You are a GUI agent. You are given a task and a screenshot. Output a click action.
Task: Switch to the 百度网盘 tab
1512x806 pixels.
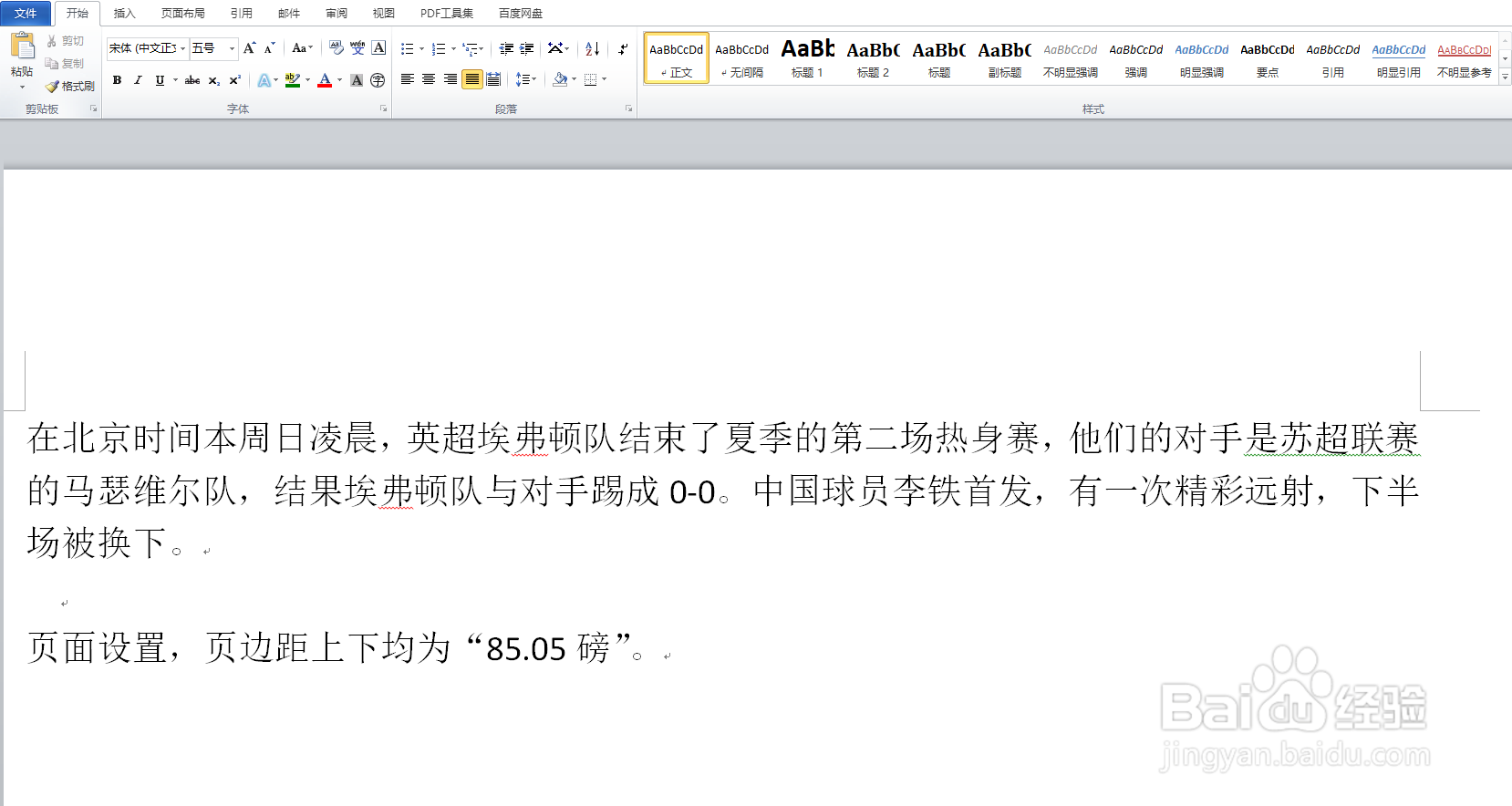[520, 13]
